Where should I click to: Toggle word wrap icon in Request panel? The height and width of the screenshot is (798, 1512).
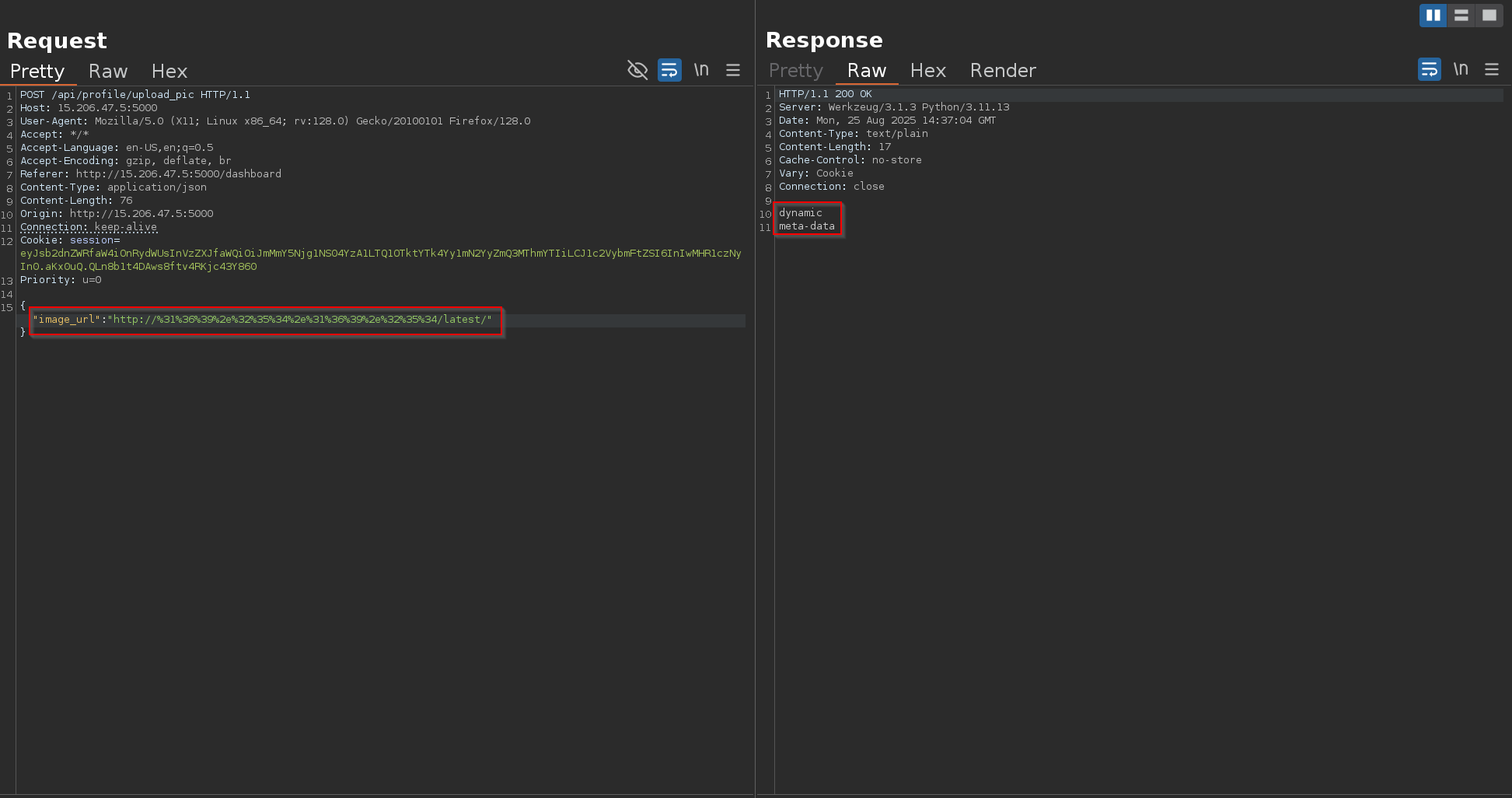tap(669, 70)
